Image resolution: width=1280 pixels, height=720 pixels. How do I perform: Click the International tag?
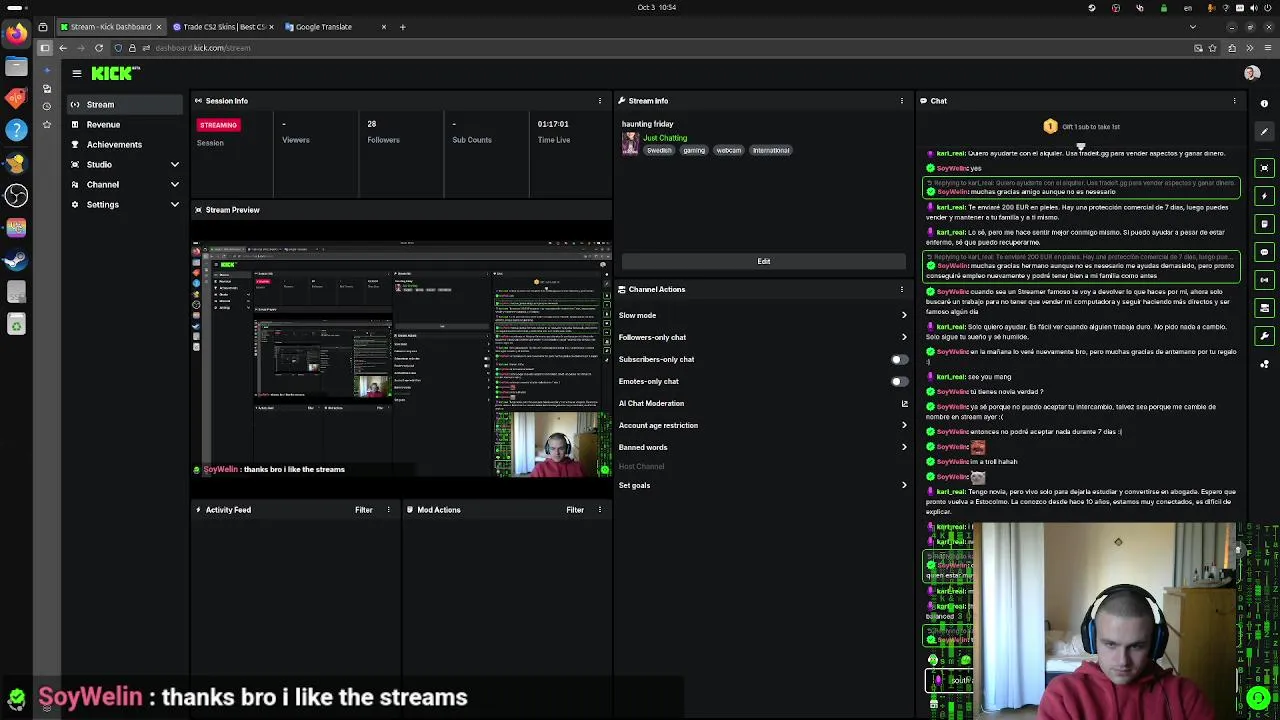tap(771, 150)
